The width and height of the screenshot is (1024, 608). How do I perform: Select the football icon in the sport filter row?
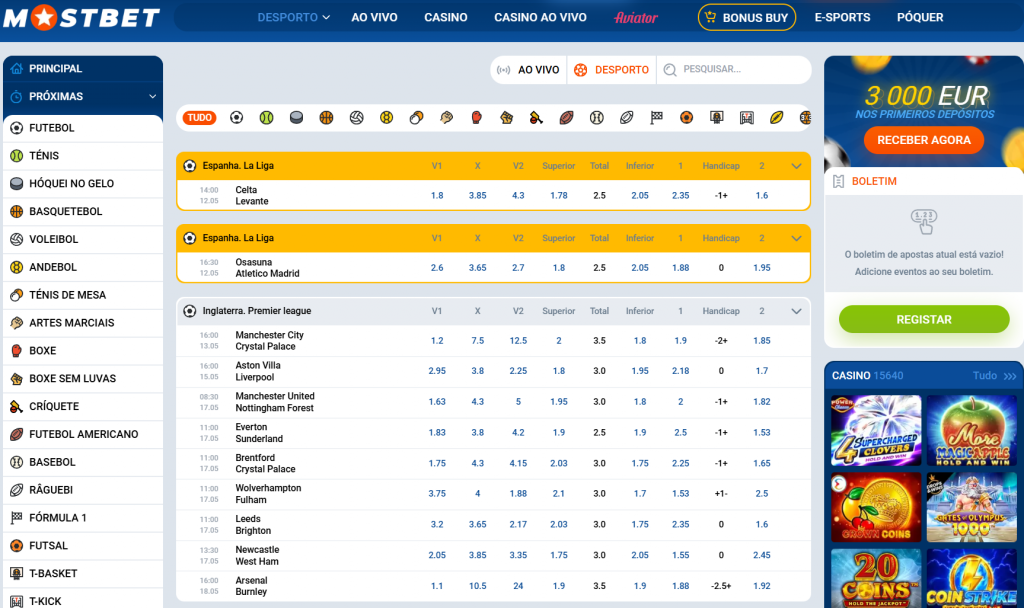click(x=236, y=118)
